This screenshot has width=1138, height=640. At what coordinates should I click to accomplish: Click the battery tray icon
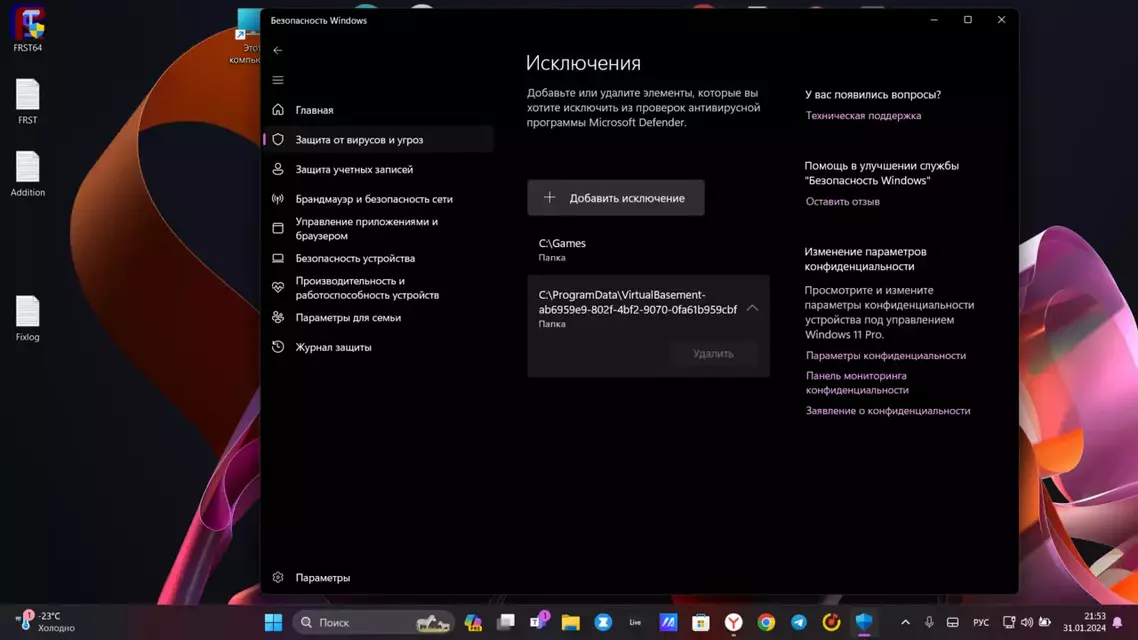1045,623
